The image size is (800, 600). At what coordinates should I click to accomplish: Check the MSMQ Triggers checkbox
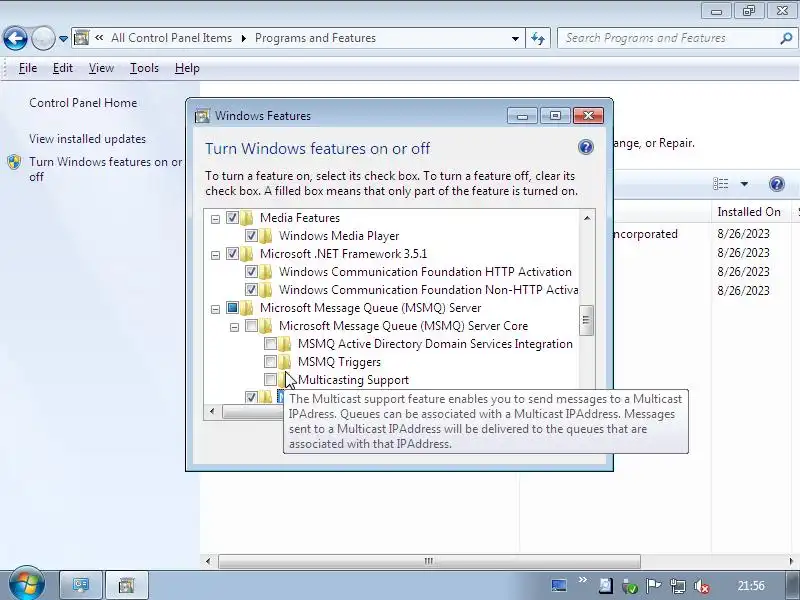270,362
